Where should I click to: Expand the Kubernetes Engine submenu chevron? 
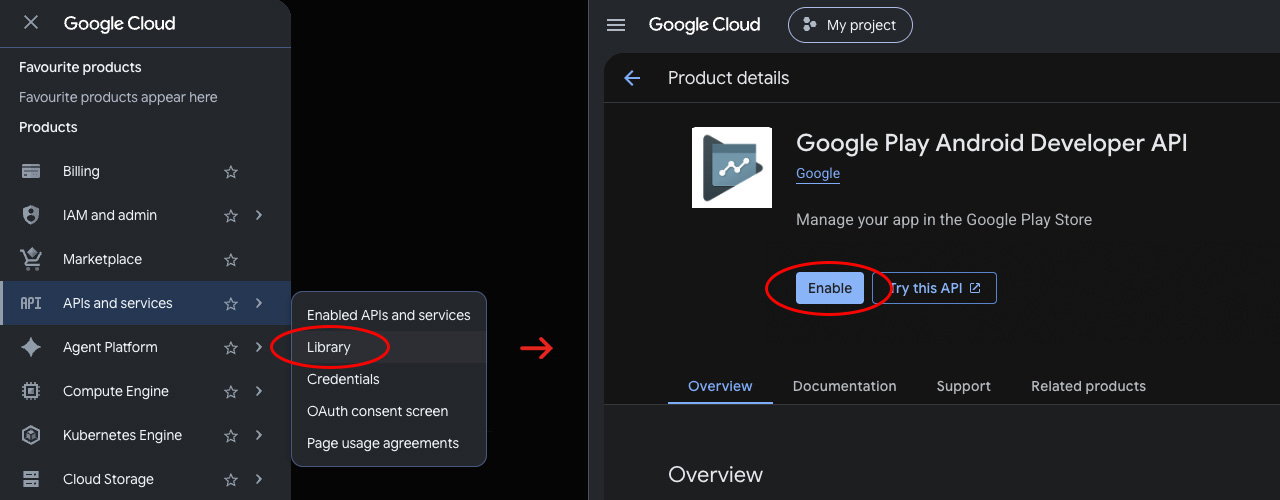coord(259,435)
